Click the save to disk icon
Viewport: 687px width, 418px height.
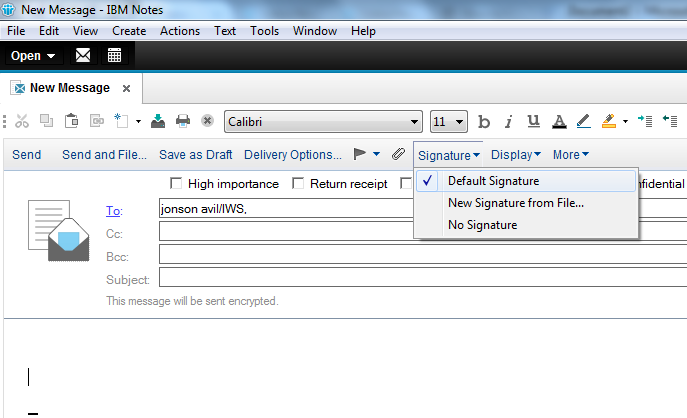(158, 120)
